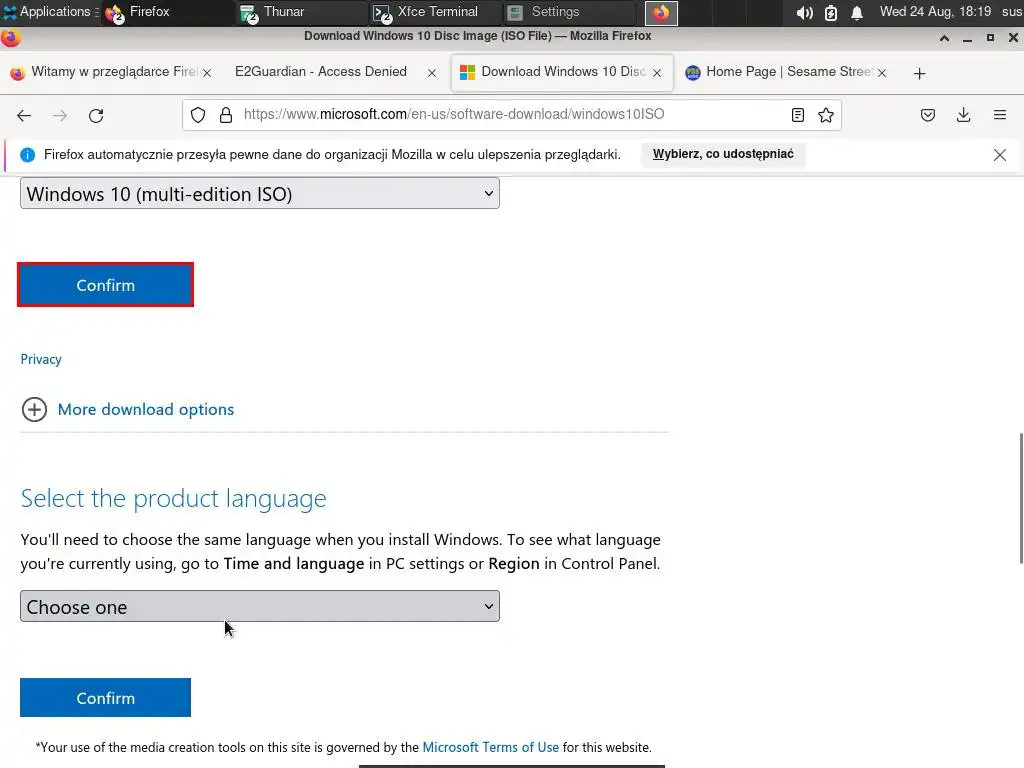Click Wybierz, co udostępniać button
This screenshot has width=1024, height=768.
[723, 154]
